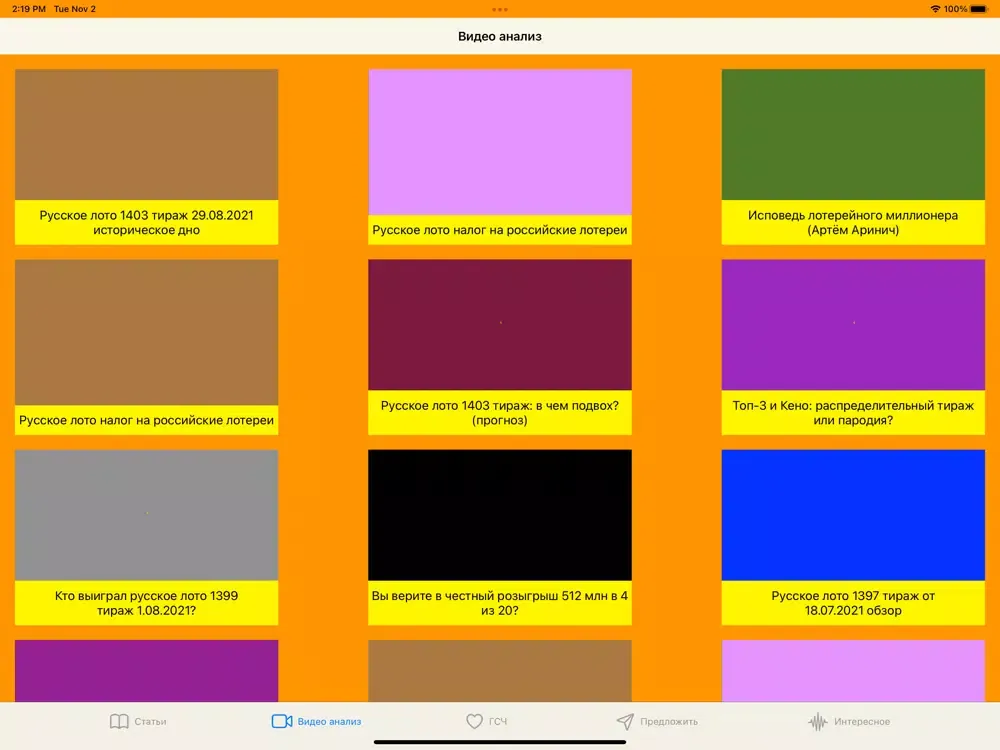
Task: Tap the 'Tue Nov 2' date in status bar
Action: tap(75, 9)
